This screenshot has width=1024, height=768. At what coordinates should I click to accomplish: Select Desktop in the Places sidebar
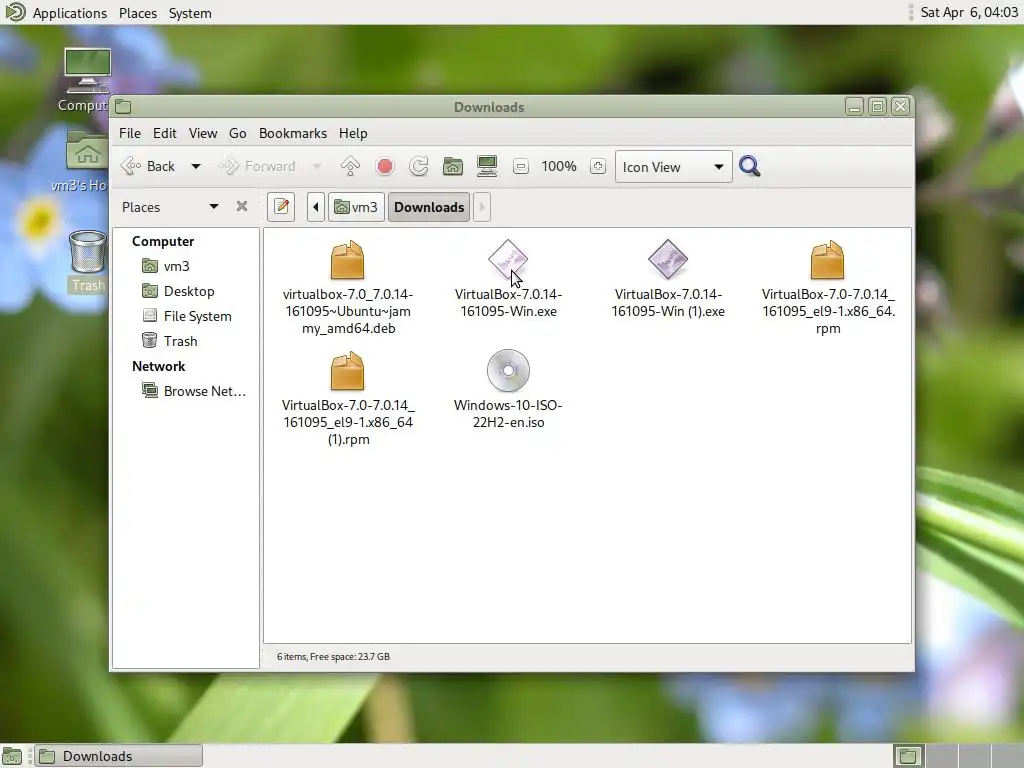point(189,291)
